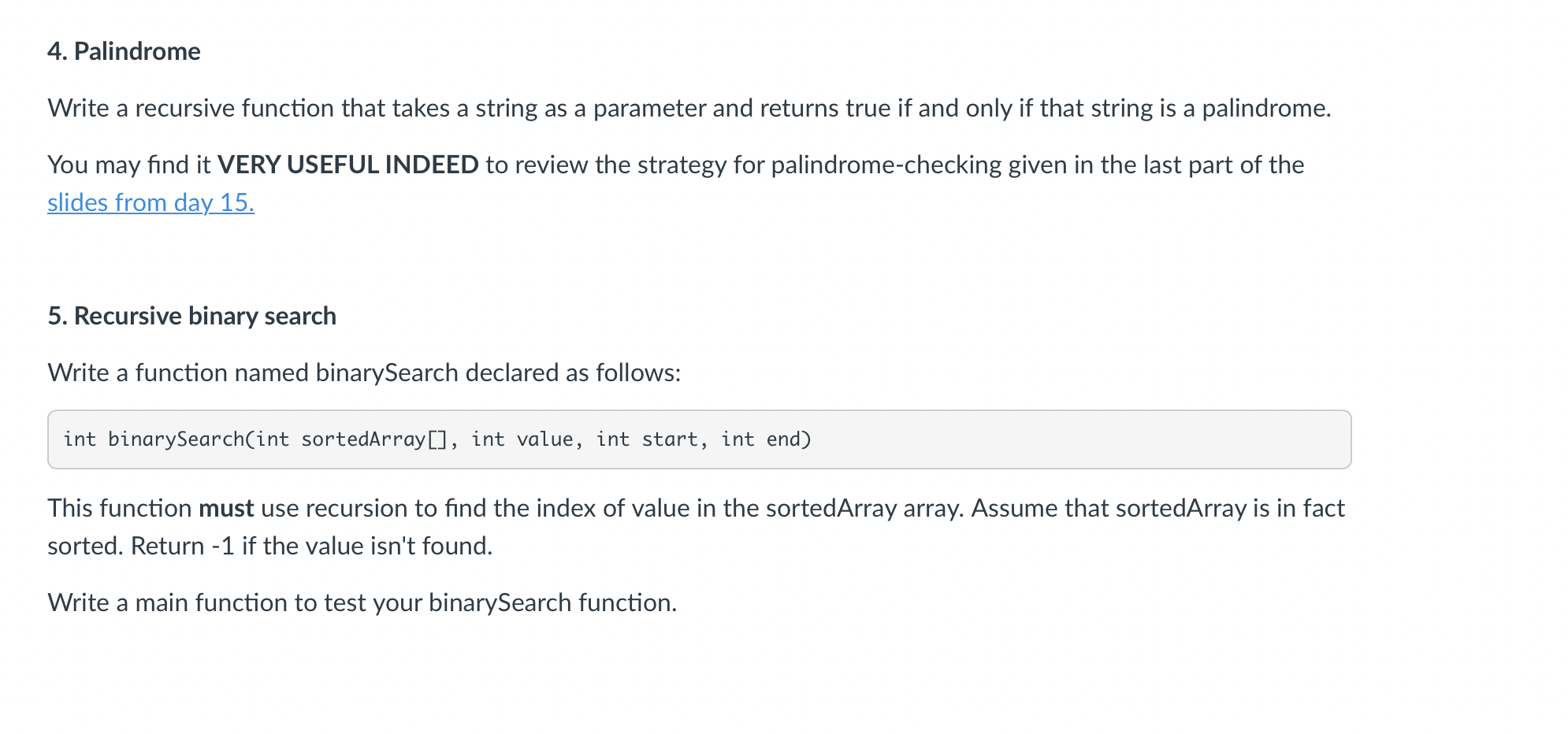Click the words "This function" before bold must
The height and width of the screenshot is (734, 1568).
pos(120,508)
